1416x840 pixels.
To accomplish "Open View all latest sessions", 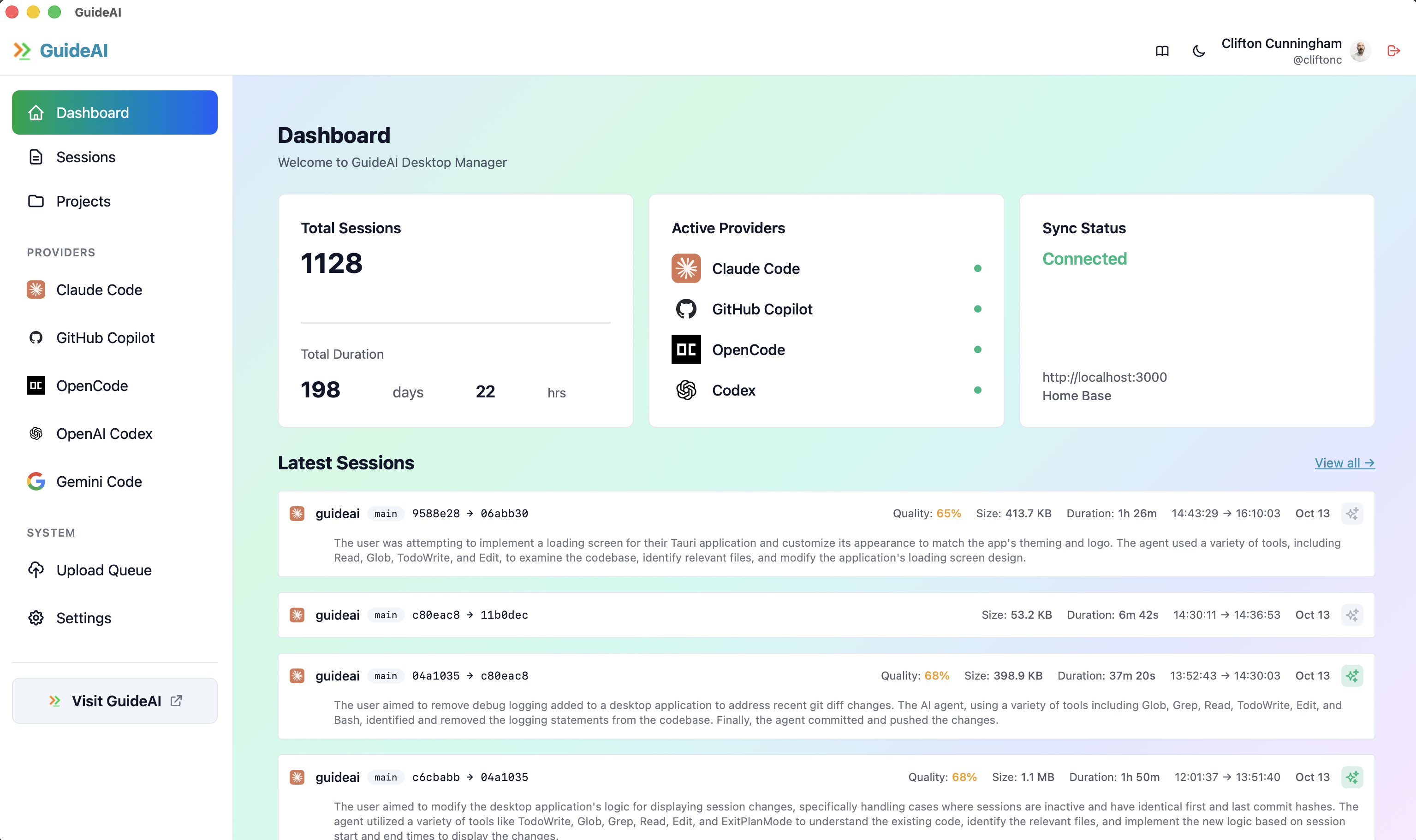I will pos(1344,462).
